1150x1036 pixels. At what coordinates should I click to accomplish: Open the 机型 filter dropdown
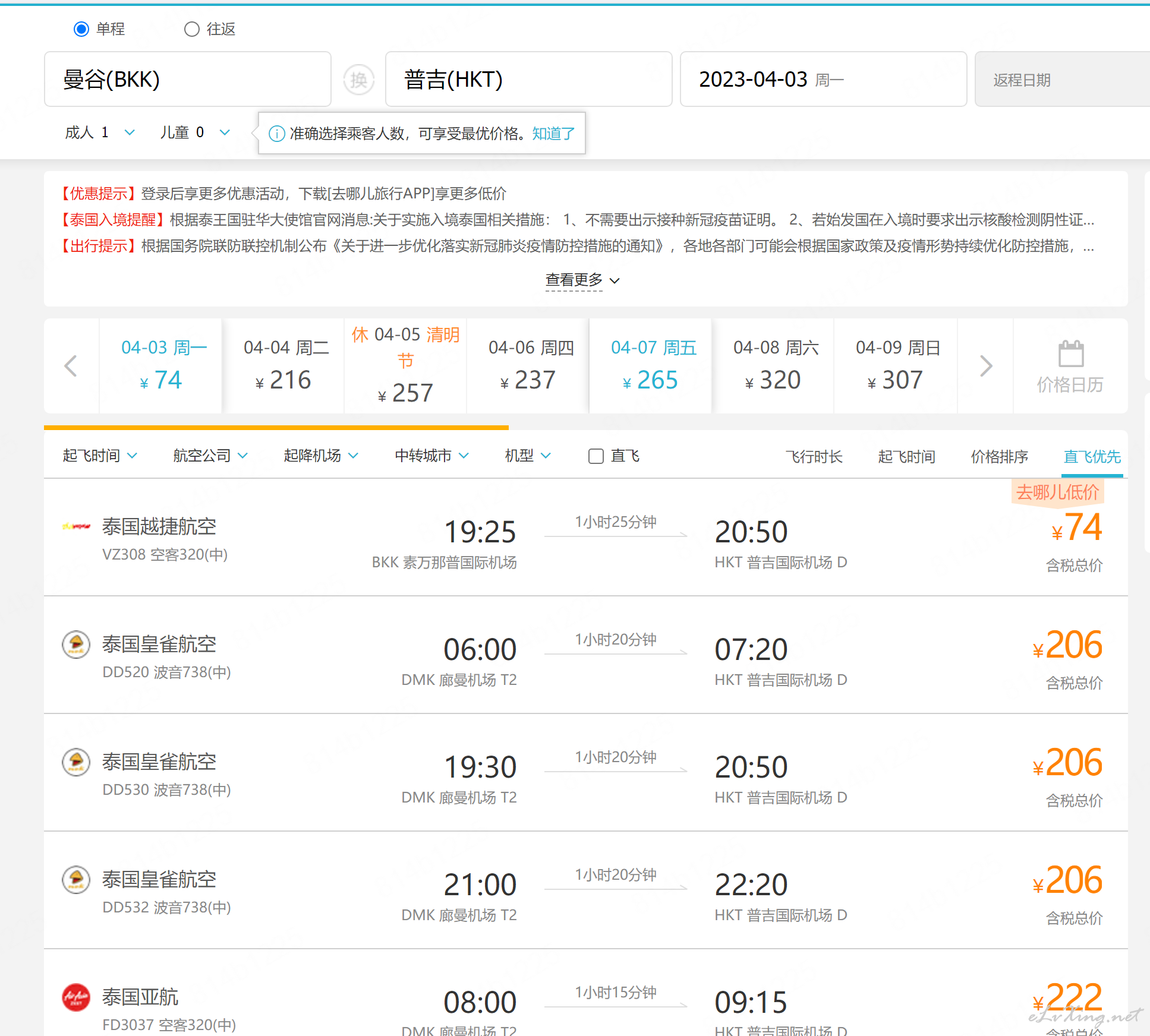(x=528, y=456)
